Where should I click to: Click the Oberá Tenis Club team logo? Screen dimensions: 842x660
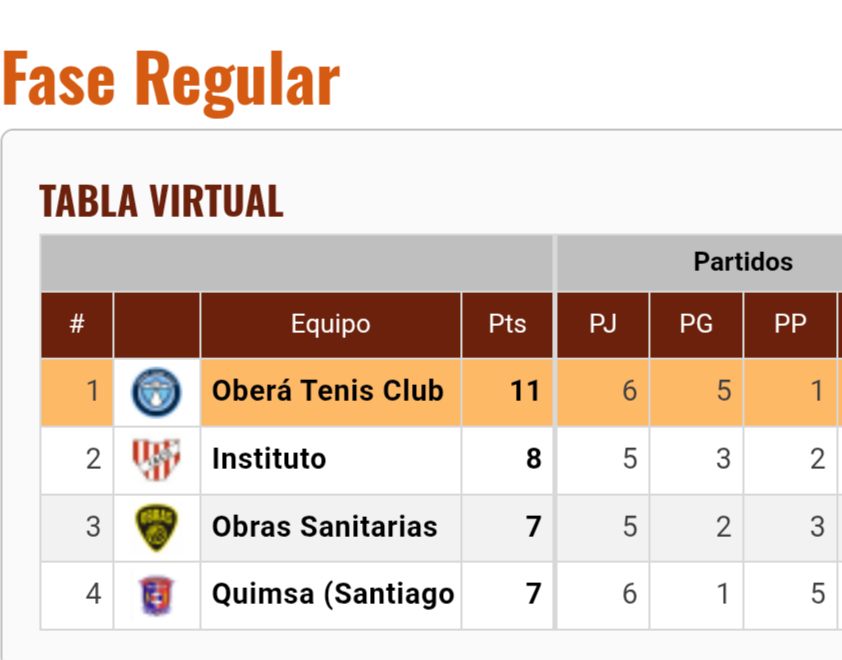pos(156,392)
